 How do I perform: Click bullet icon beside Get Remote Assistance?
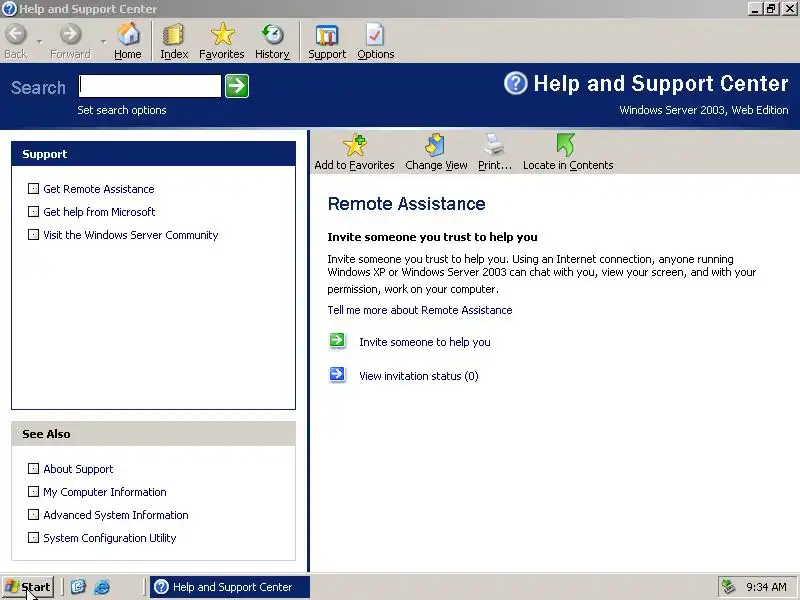[x=33, y=189]
